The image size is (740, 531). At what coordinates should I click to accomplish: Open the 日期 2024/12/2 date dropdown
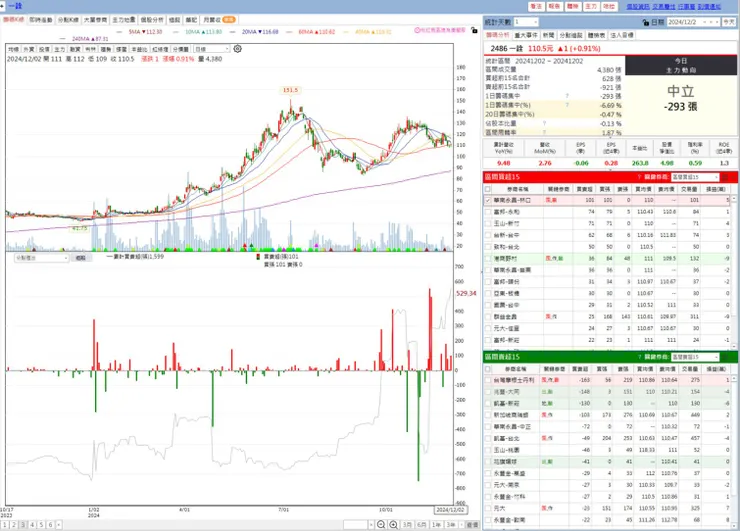693,22
